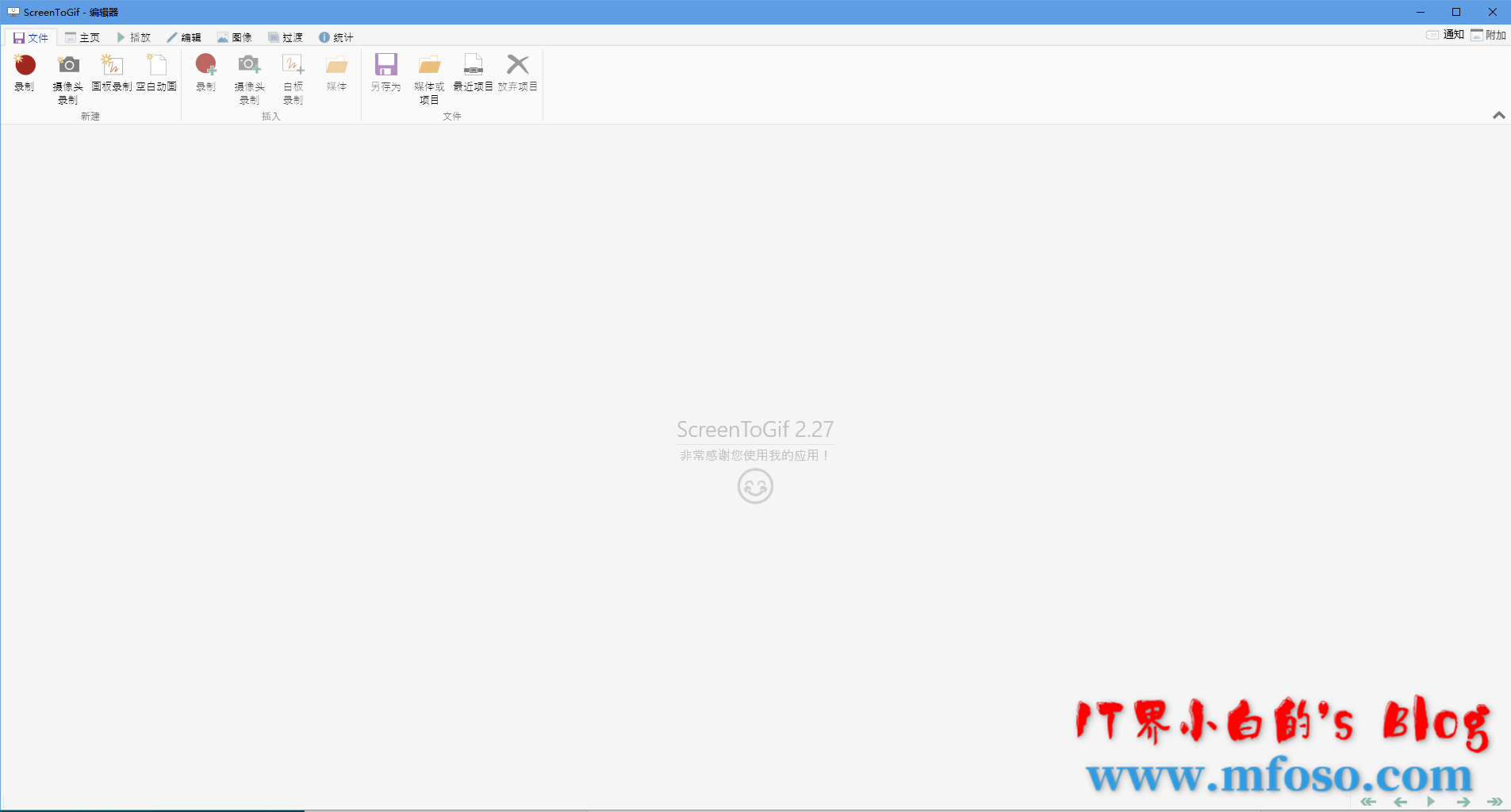Create a blank animation (空白动画)
Screen dimensions: 1511x812
click(x=156, y=73)
